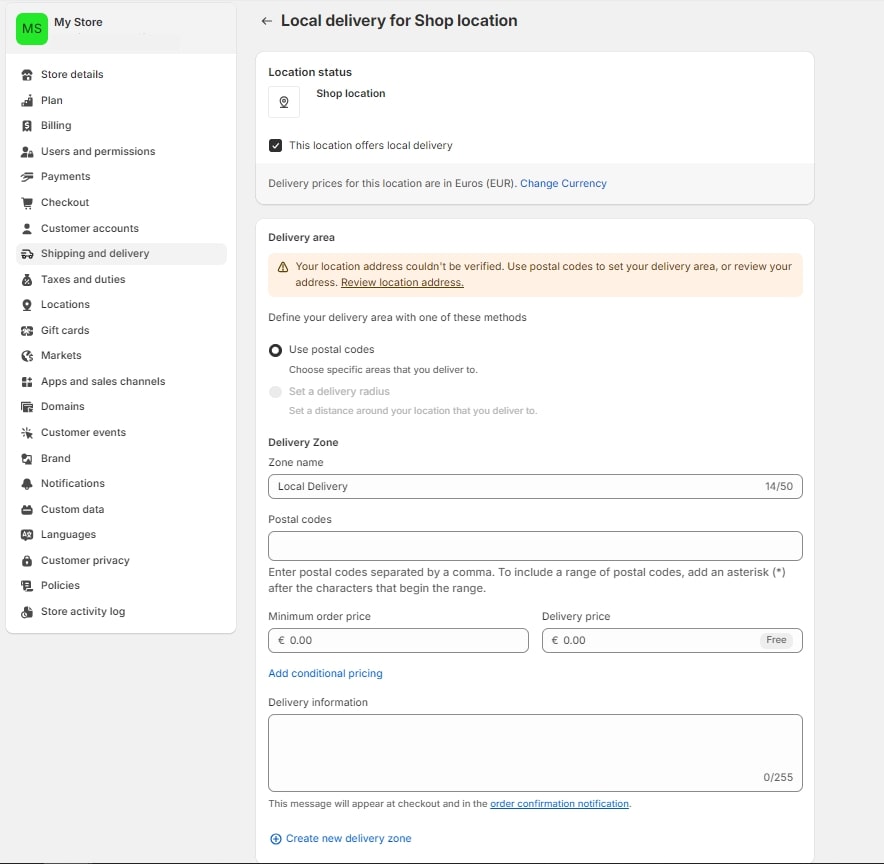Open 'Review location address' link
Viewport: 884px width, 864px height.
[402, 282]
